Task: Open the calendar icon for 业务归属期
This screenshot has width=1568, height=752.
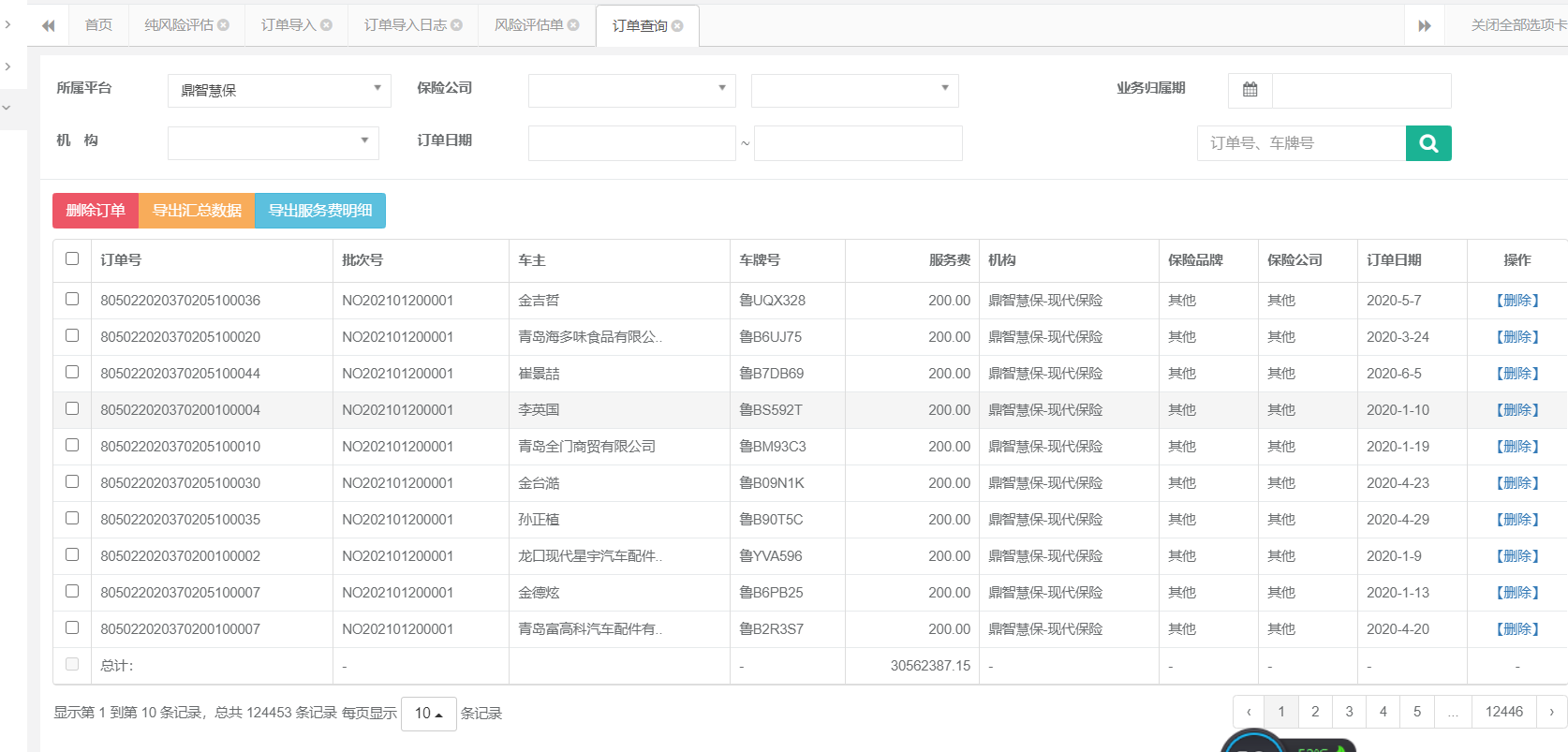Action: (x=1250, y=90)
